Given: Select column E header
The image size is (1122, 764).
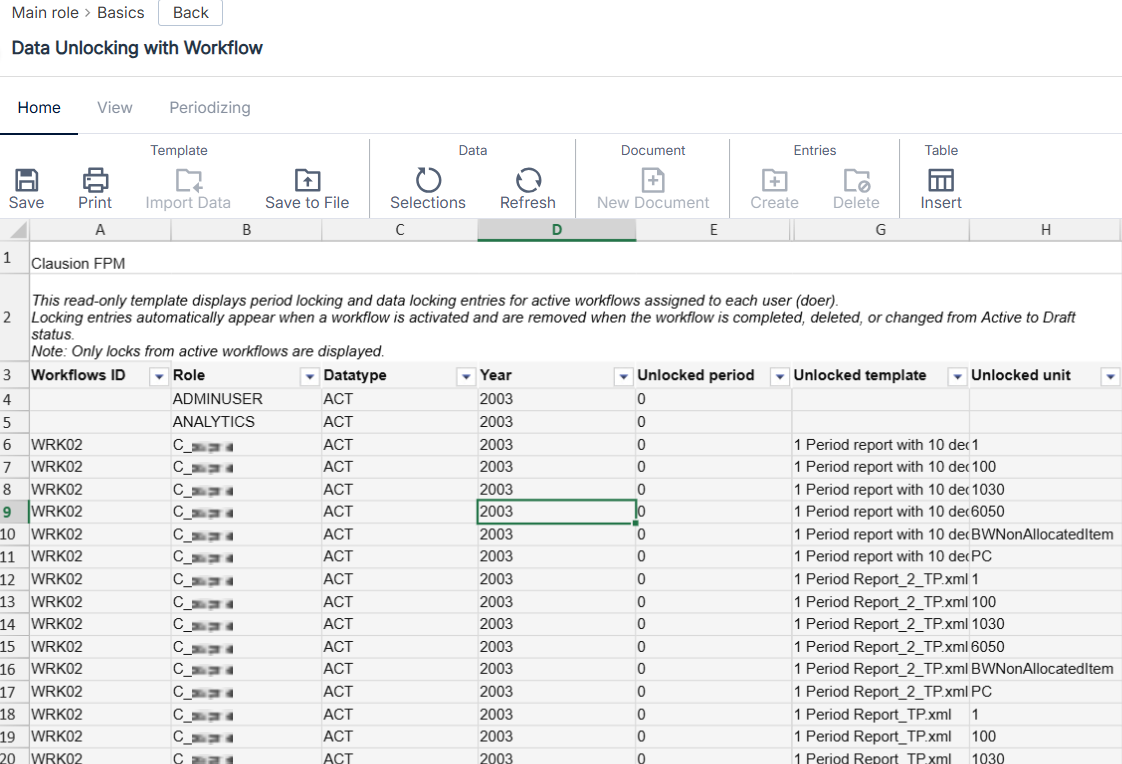Looking at the screenshot, I should coord(713,230).
